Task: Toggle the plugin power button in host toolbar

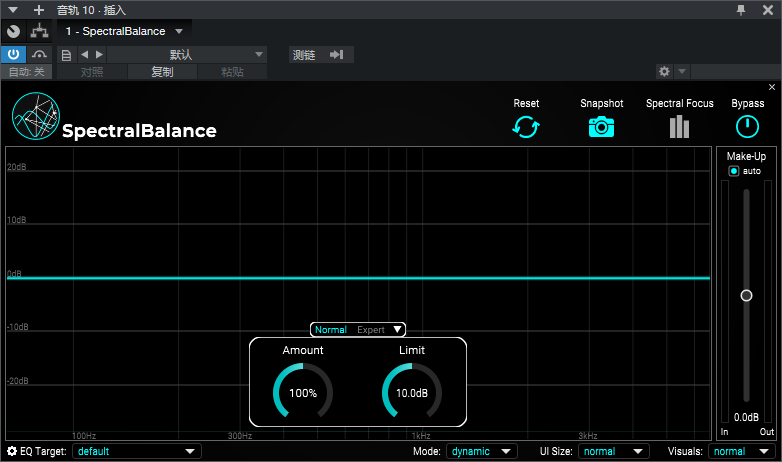Action: [13, 54]
